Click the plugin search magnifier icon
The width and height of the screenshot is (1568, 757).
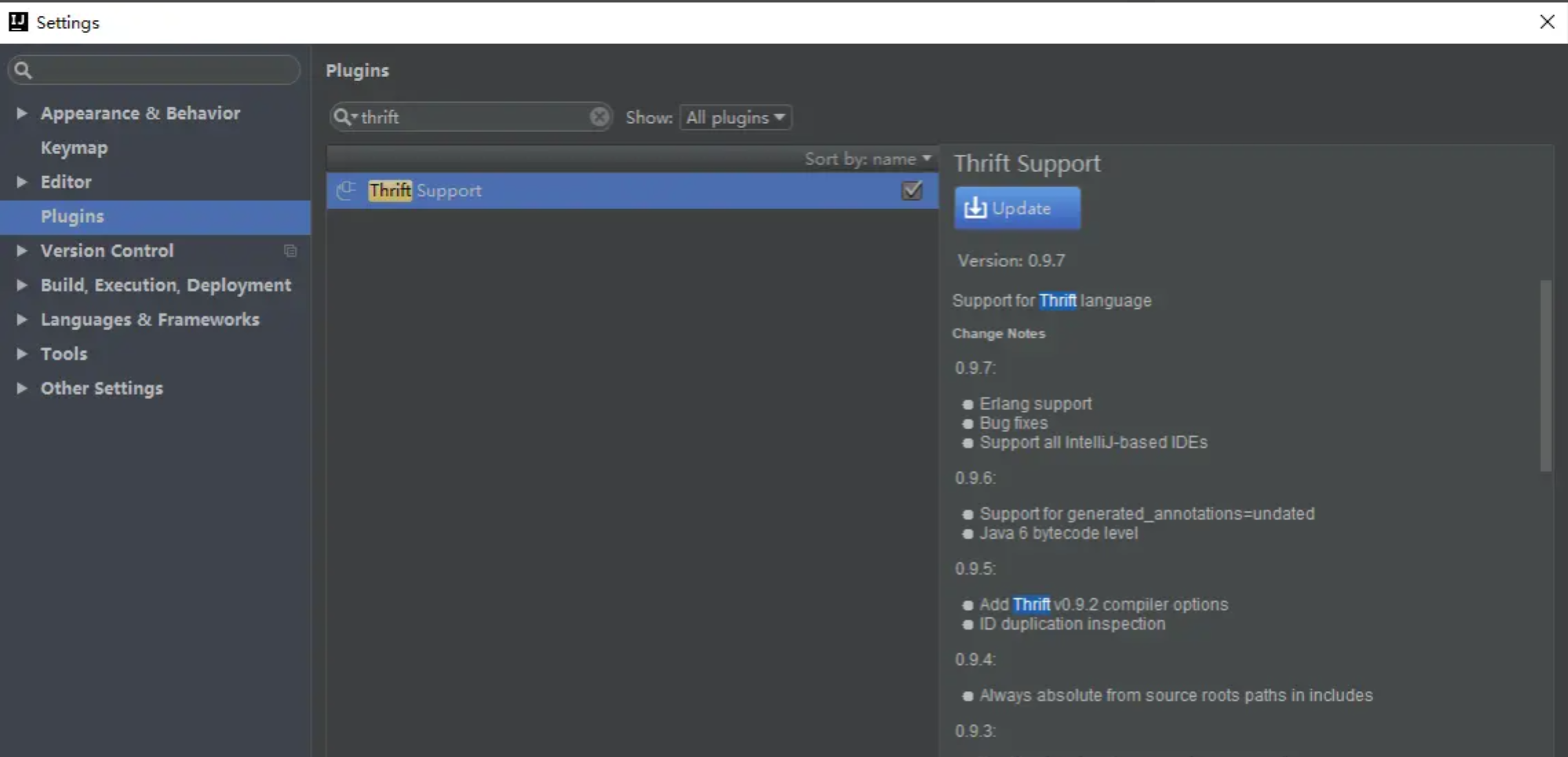(342, 117)
